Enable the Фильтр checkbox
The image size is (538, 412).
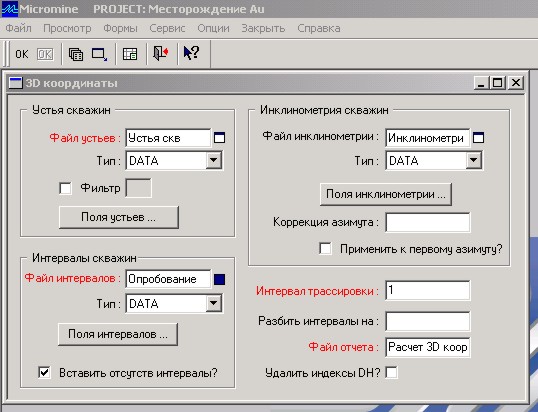tap(65, 188)
